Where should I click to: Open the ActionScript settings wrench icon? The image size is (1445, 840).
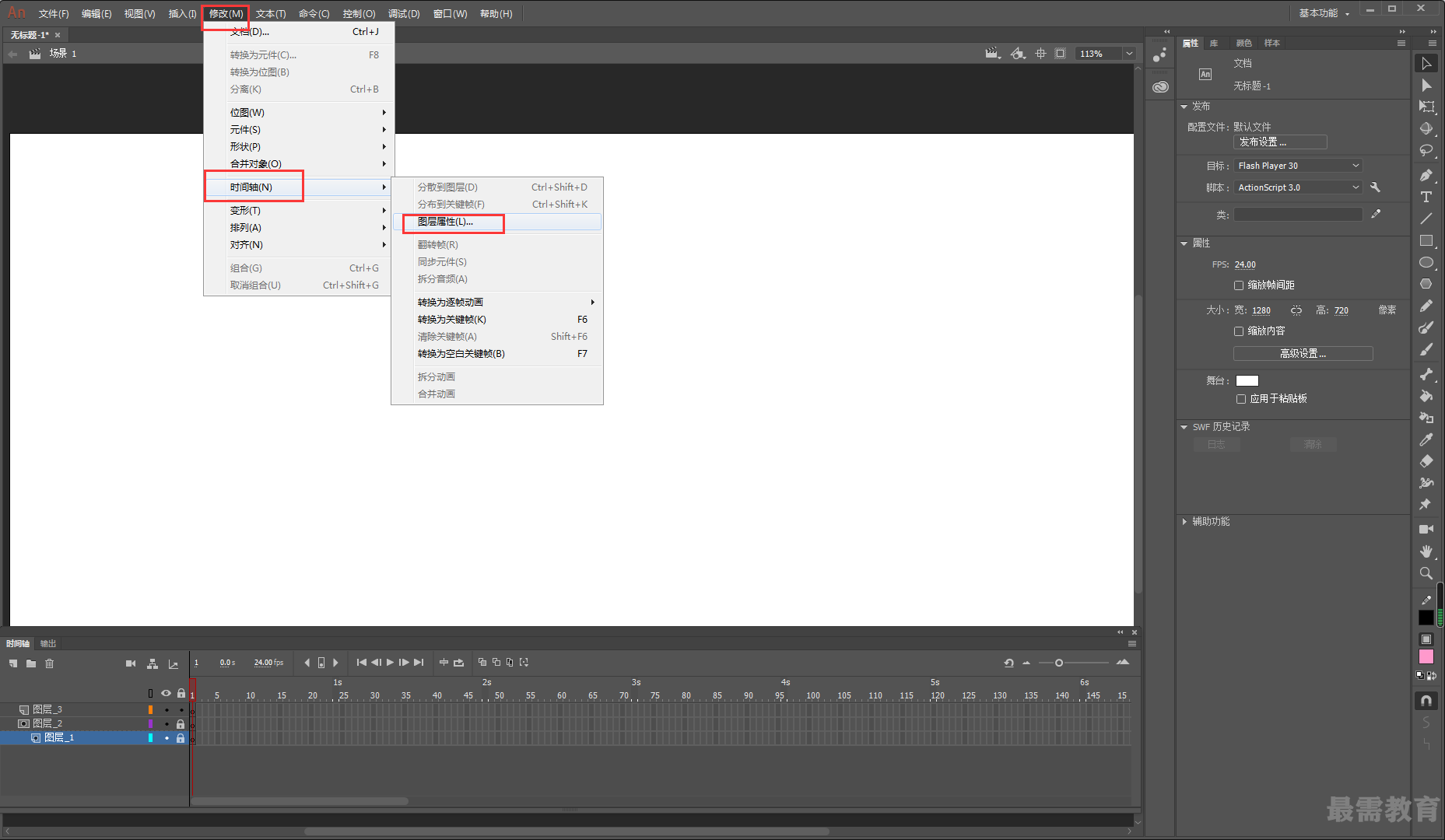[1375, 187]
